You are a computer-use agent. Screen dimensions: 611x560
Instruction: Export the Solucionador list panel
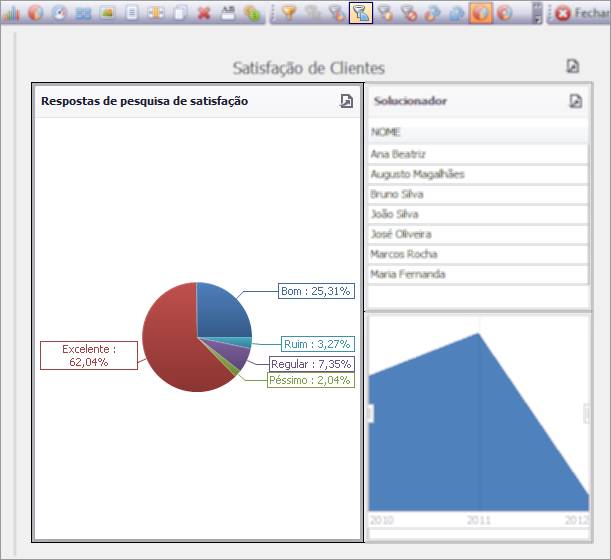coord(576,101)
